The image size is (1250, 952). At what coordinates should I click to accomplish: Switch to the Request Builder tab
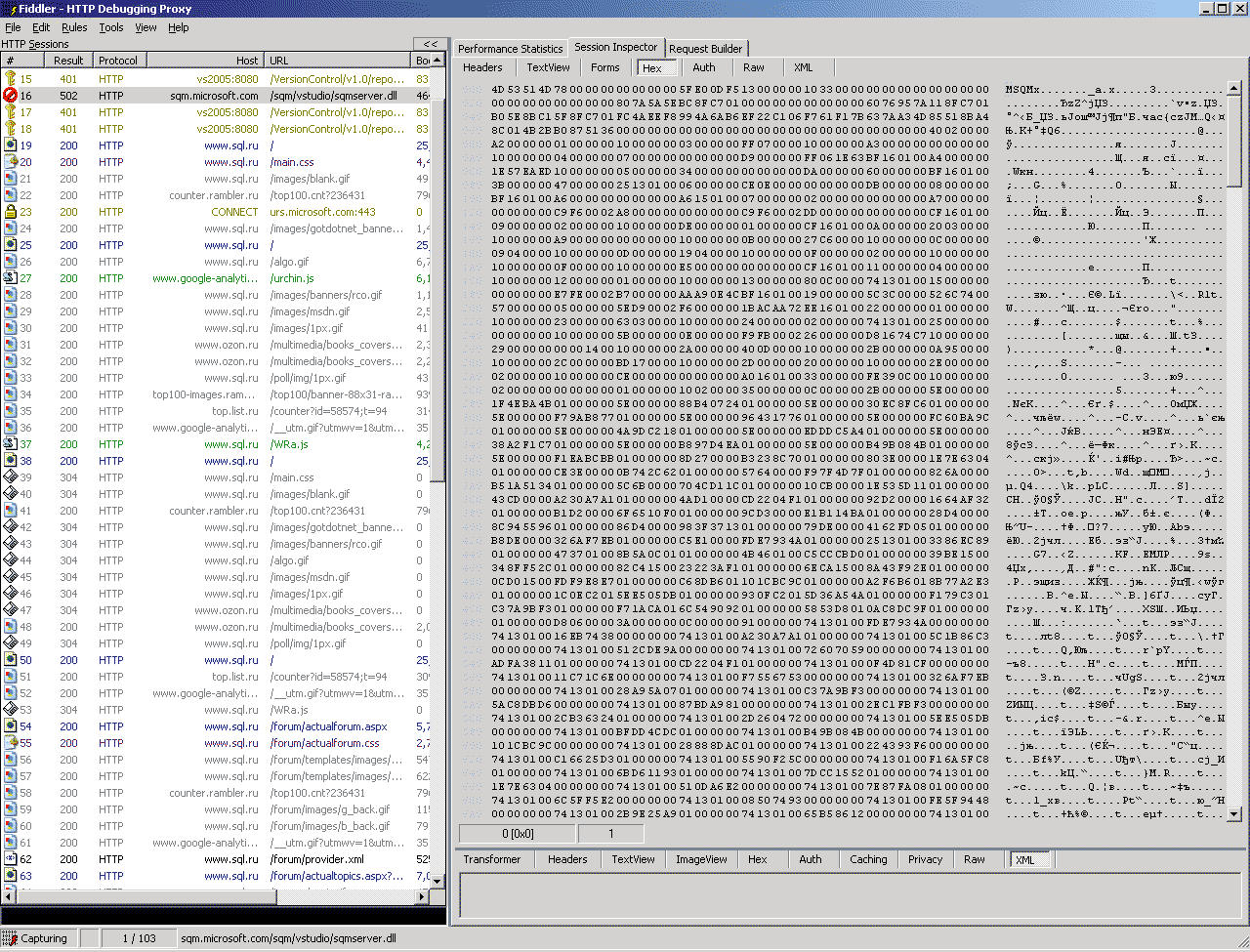tap(706, 49)
